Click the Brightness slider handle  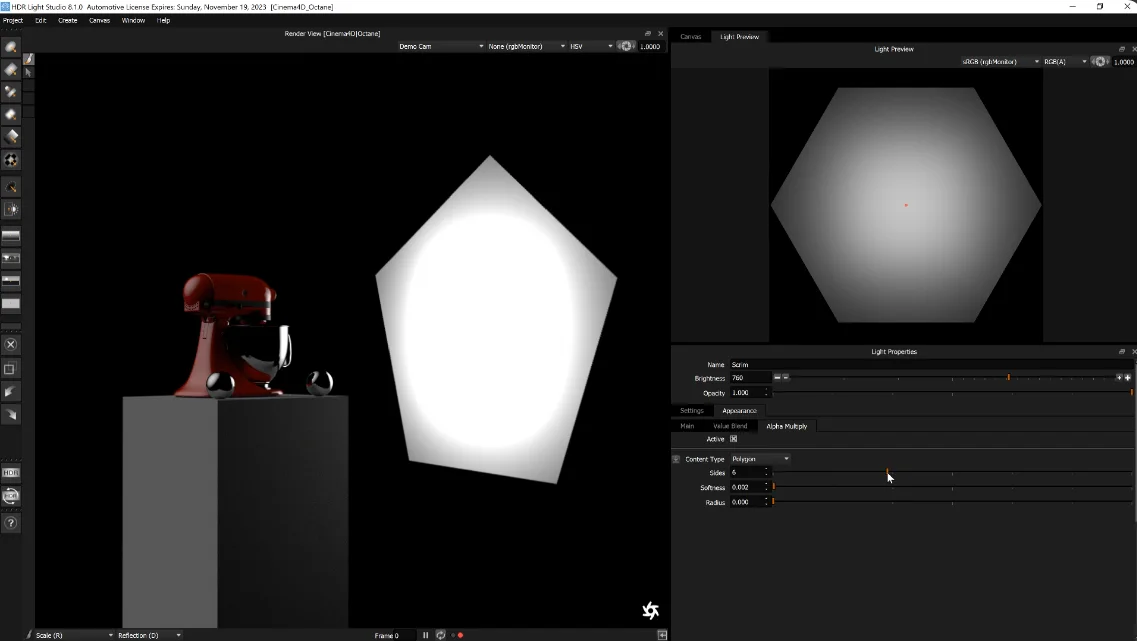click(1009, 377)
